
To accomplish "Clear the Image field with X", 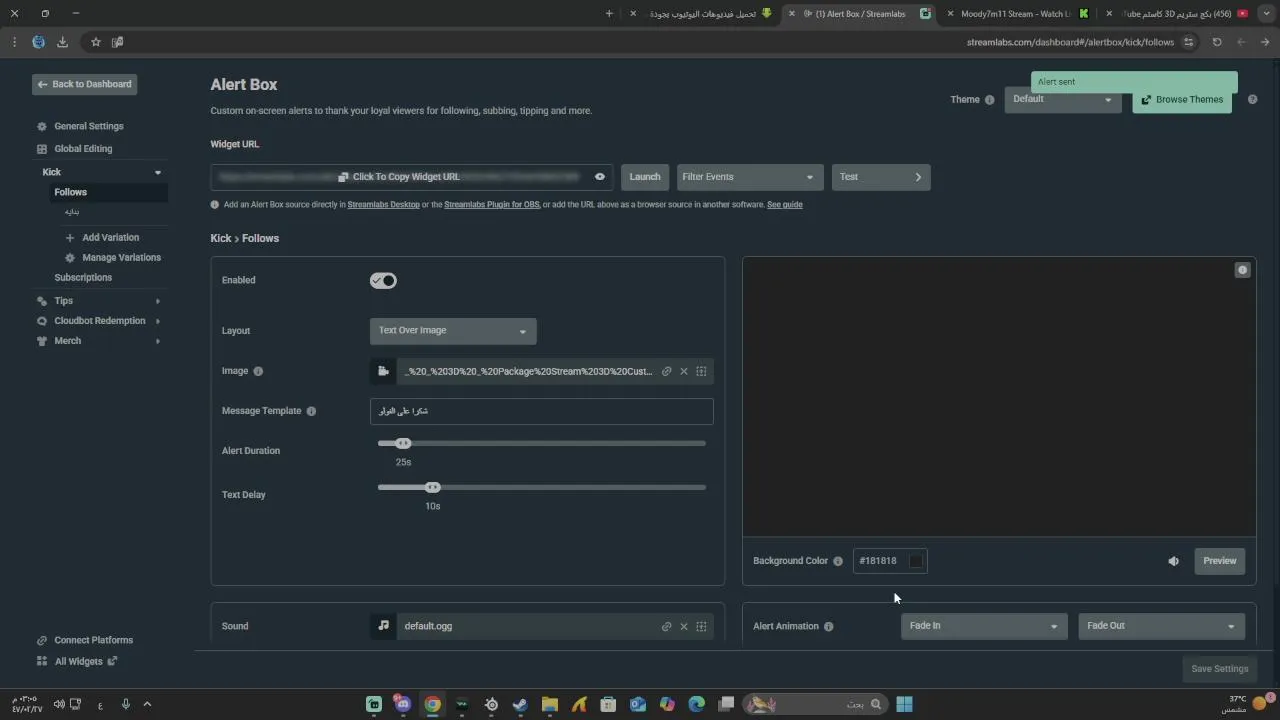I will [x=684, y=371].
